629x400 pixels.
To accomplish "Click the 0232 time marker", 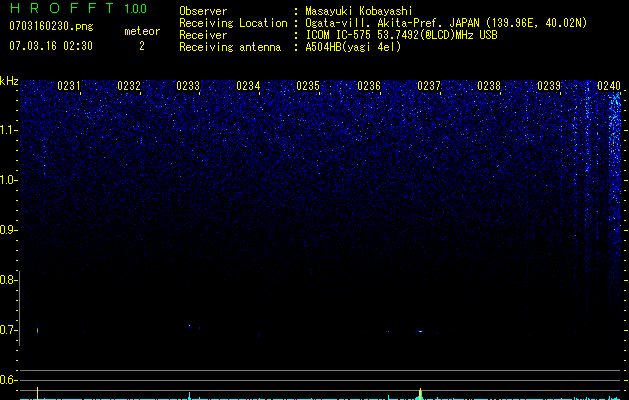I will (x=129, y=85).
